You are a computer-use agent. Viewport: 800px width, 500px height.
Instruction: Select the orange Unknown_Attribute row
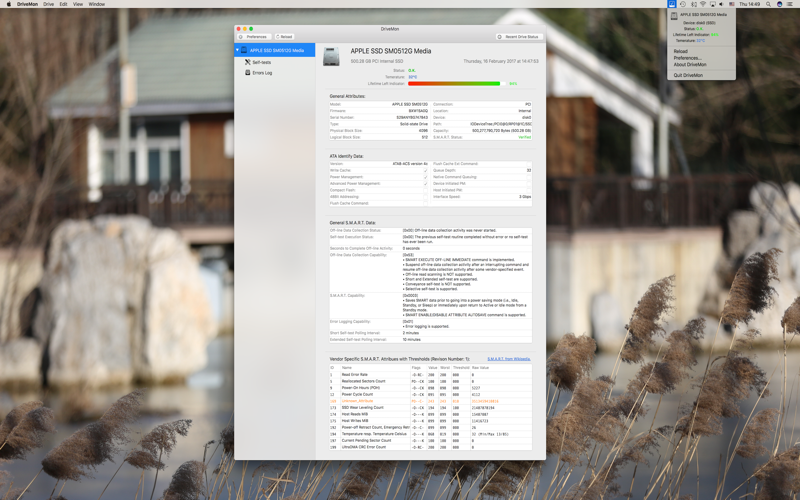tap(430, 401)
